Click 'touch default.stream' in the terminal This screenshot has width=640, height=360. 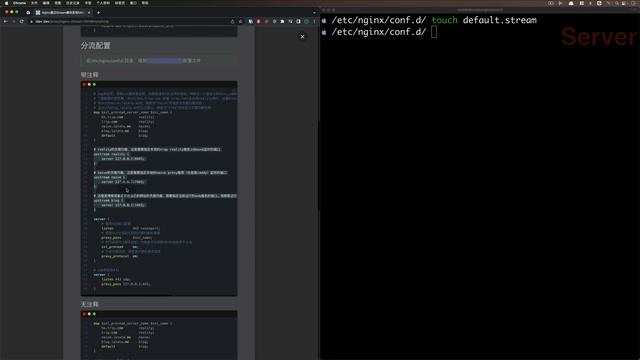click(x=484, y=20)
